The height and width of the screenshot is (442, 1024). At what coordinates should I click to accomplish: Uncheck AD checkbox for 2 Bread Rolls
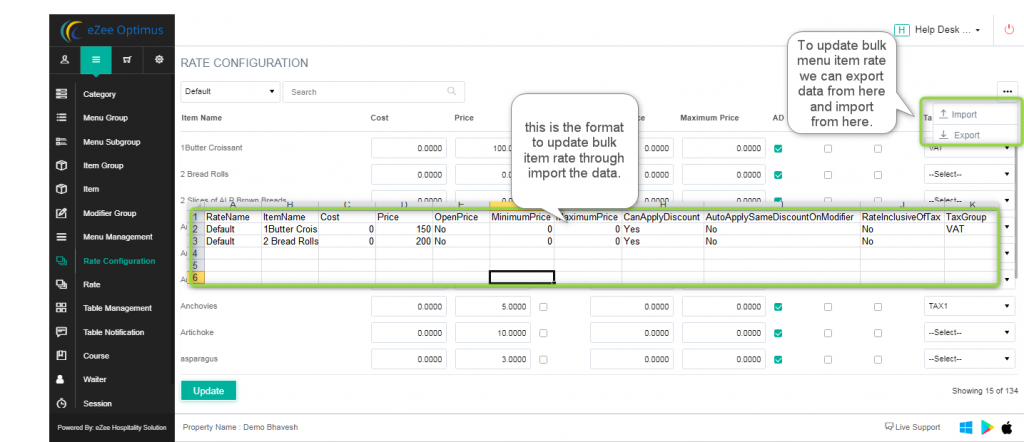(x=778, y=175)
